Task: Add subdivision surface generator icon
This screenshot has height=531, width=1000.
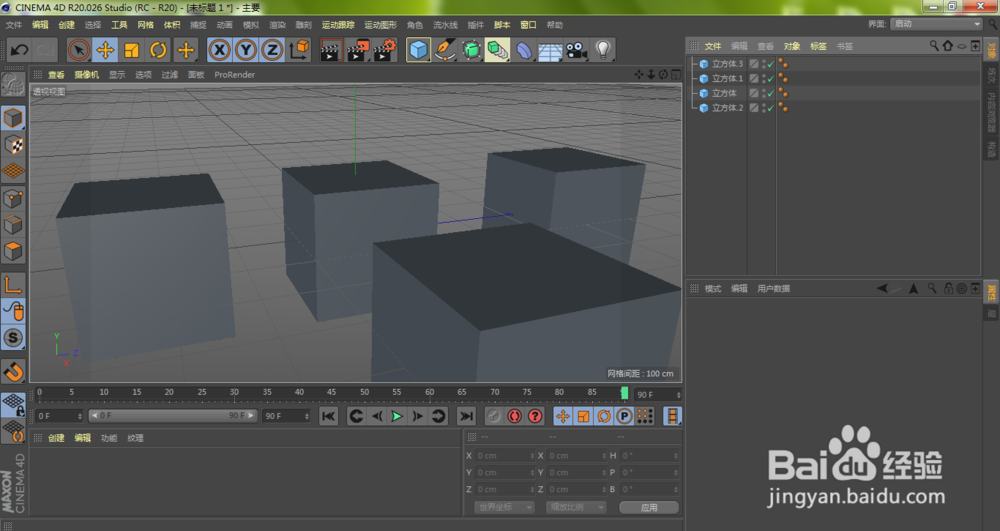Action: tap(471, 50)
